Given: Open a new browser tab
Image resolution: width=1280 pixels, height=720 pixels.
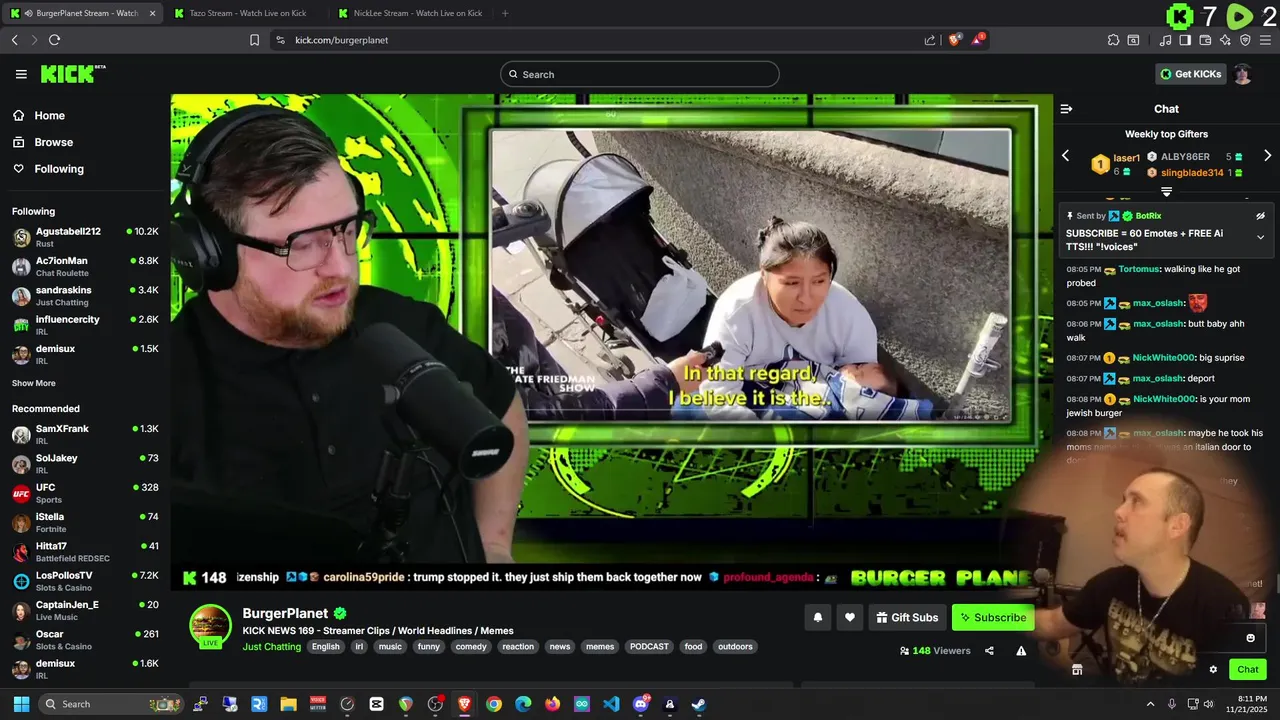Looking at the screenshot, I should [505, 13].
